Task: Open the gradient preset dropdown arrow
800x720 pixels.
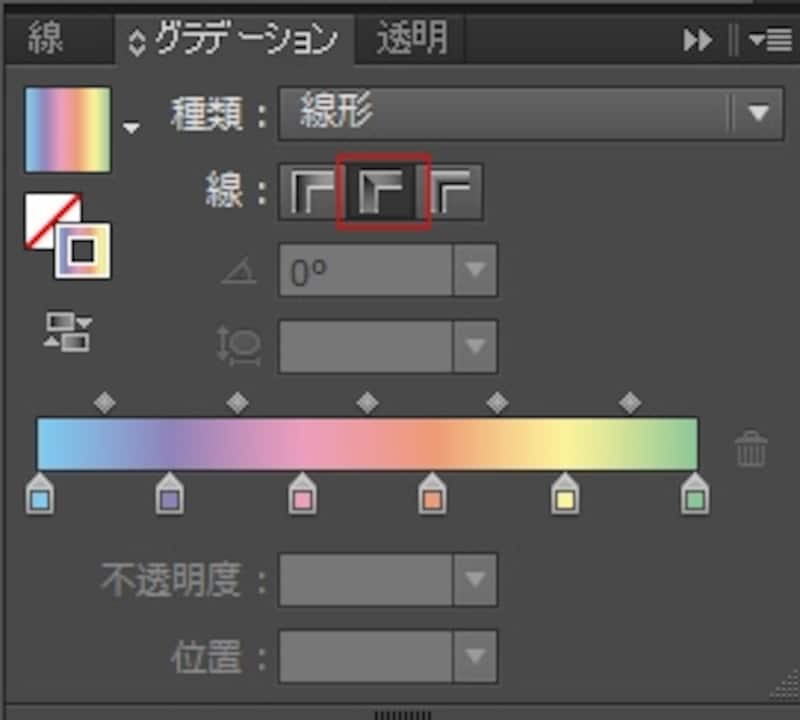Action: click(131, 128)
